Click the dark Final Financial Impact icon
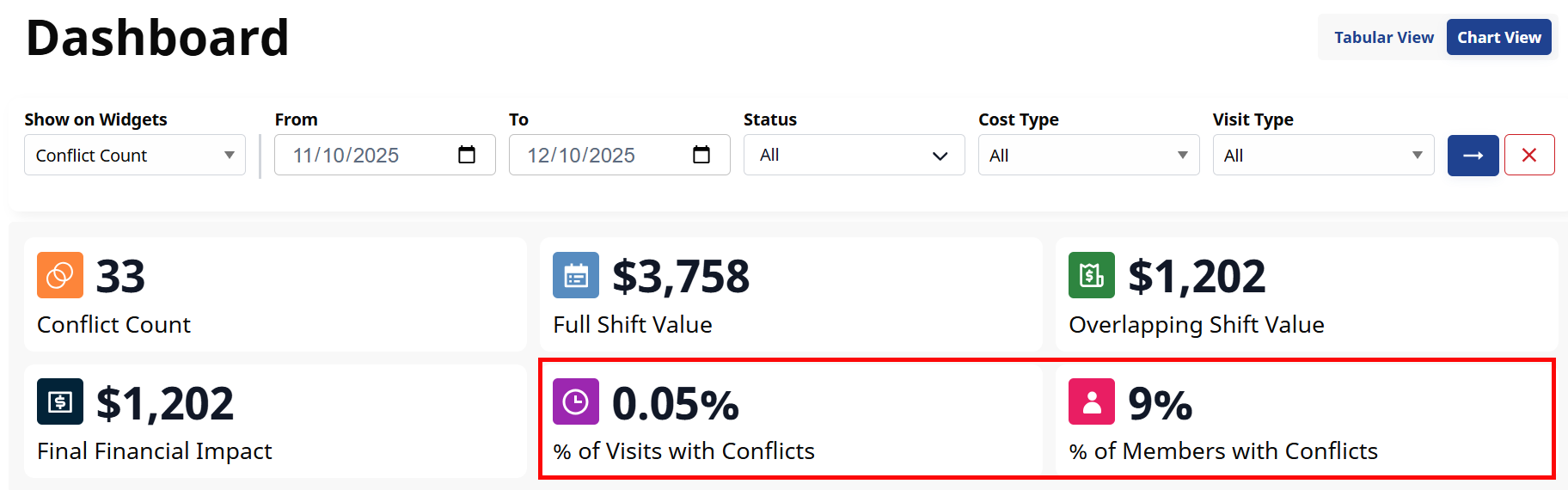Screen dimensions: 1568x490 tap(60, 401)
